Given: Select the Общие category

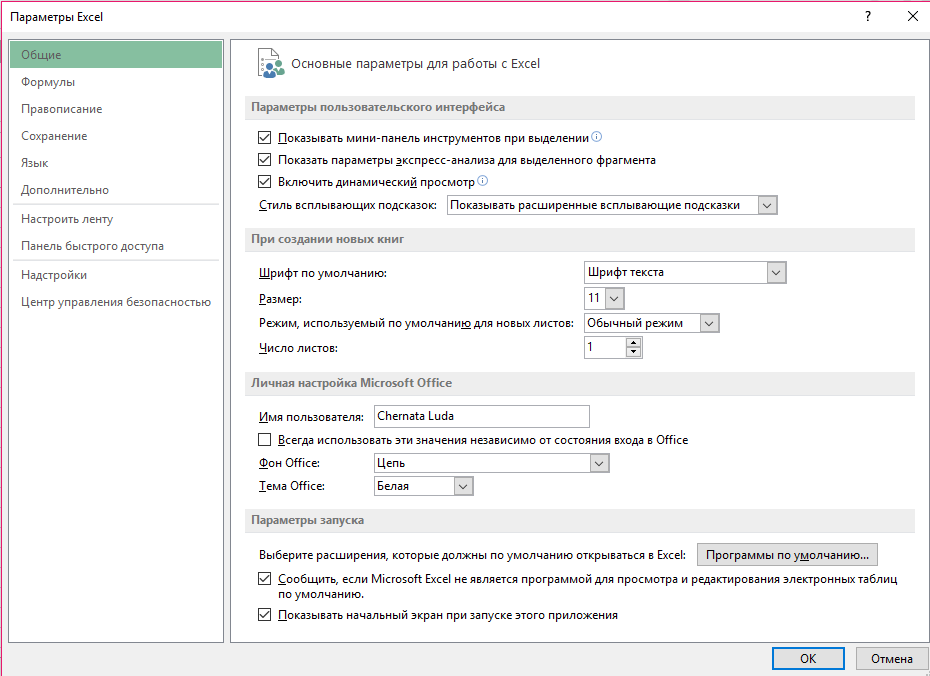Looking at the screenshot, I should pyautogui.click(x=116, y=55).
